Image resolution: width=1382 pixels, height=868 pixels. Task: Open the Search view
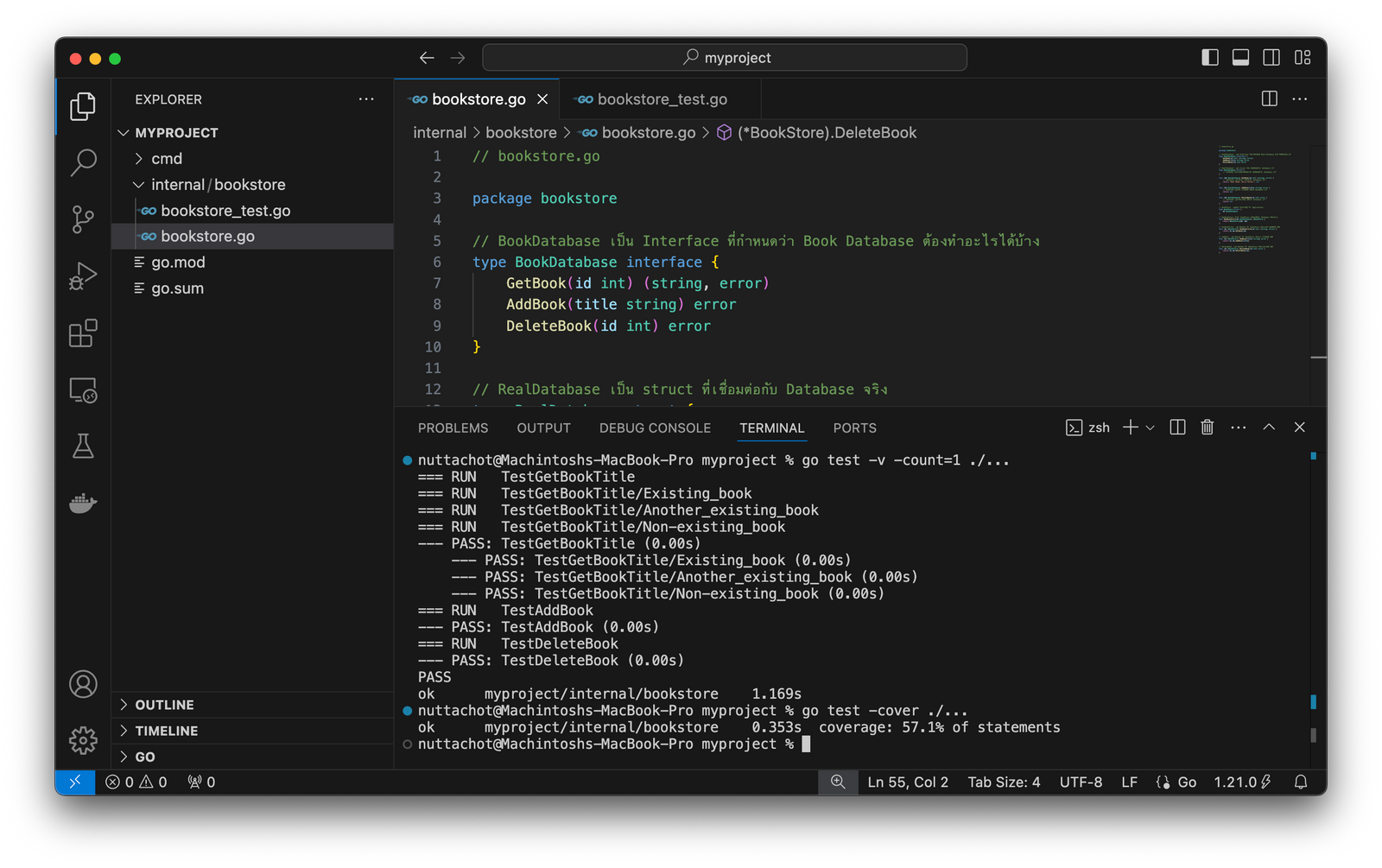pos(82,162)
